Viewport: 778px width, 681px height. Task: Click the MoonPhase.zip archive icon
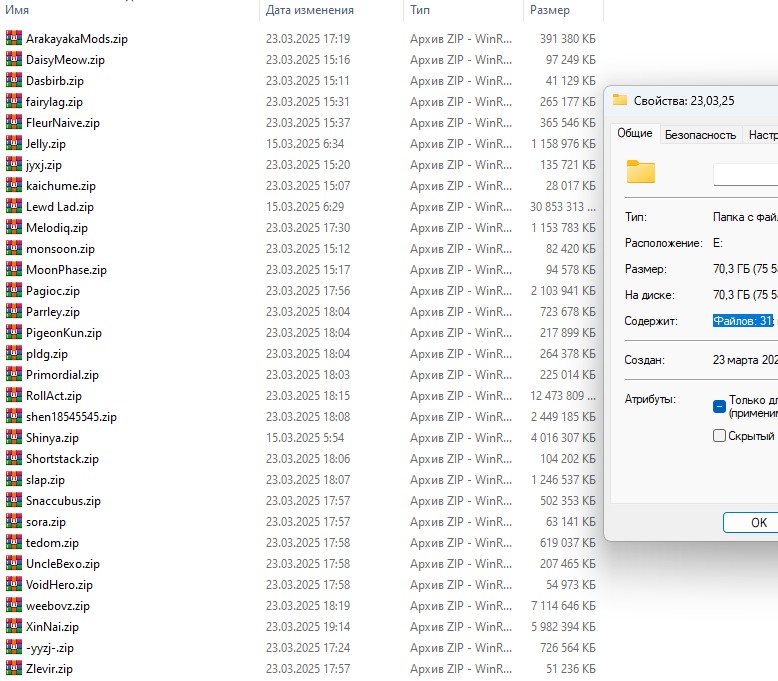point(14,269)
